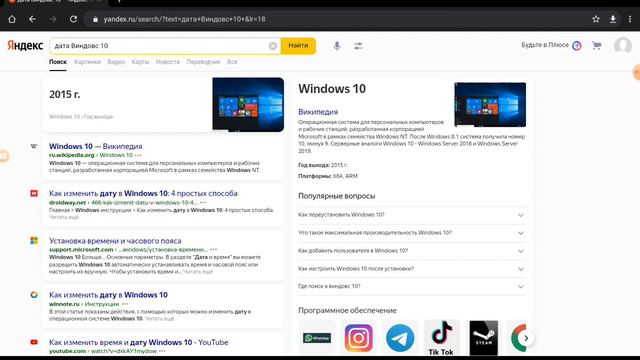Expand 'Где поиск в виндовс 10?' question

click(x=411, y=286)
